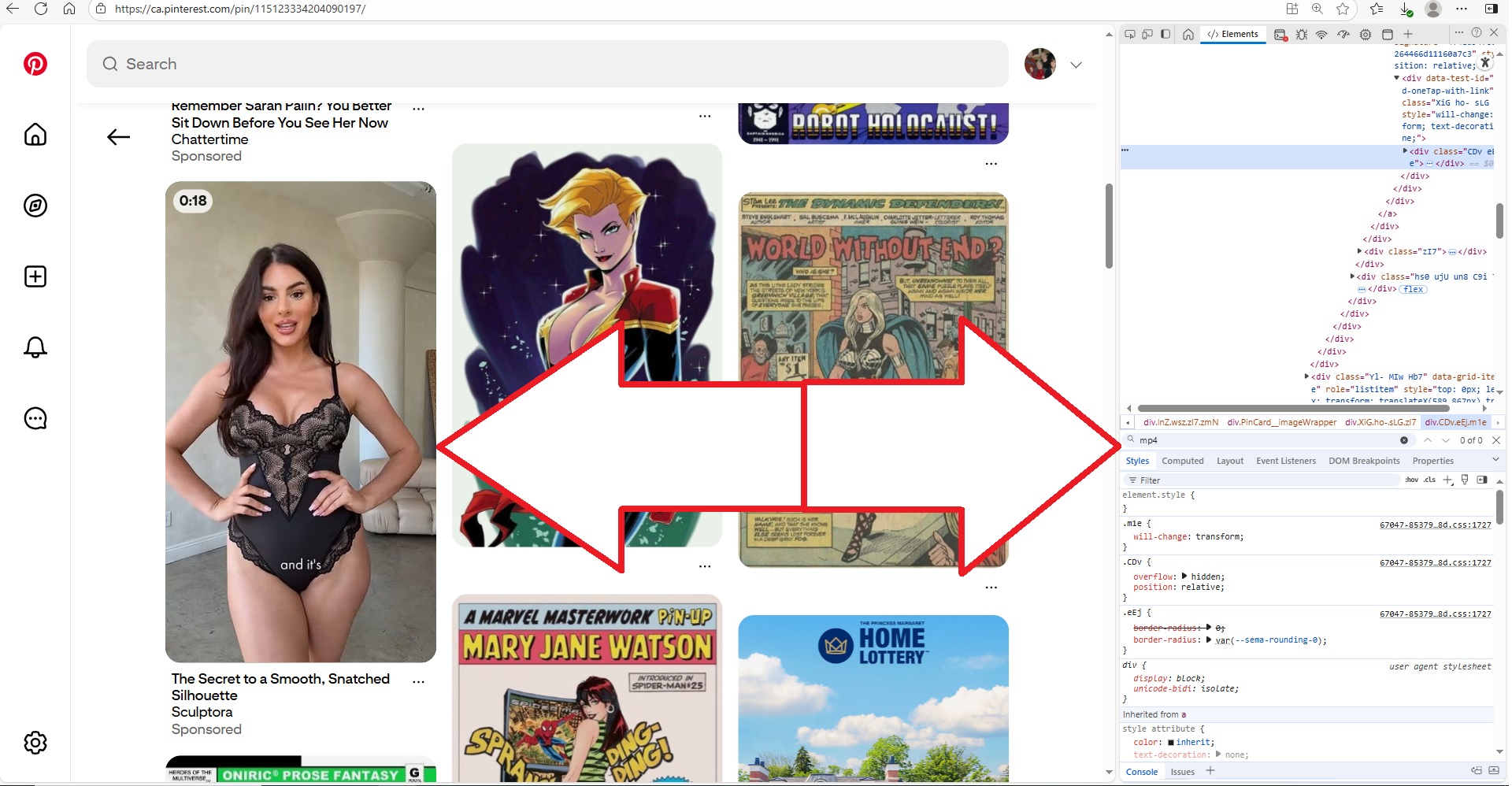
Task: Toggle the :hov element state panel
Action: 1412,480
